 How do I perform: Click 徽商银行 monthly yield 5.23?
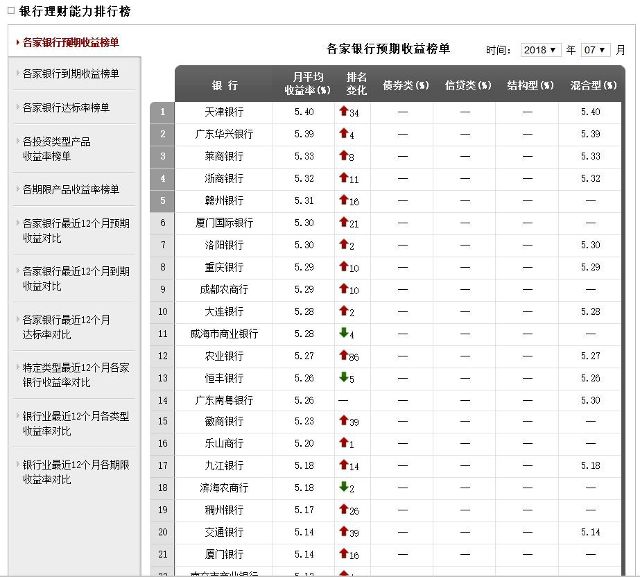[x=304, y=421]
